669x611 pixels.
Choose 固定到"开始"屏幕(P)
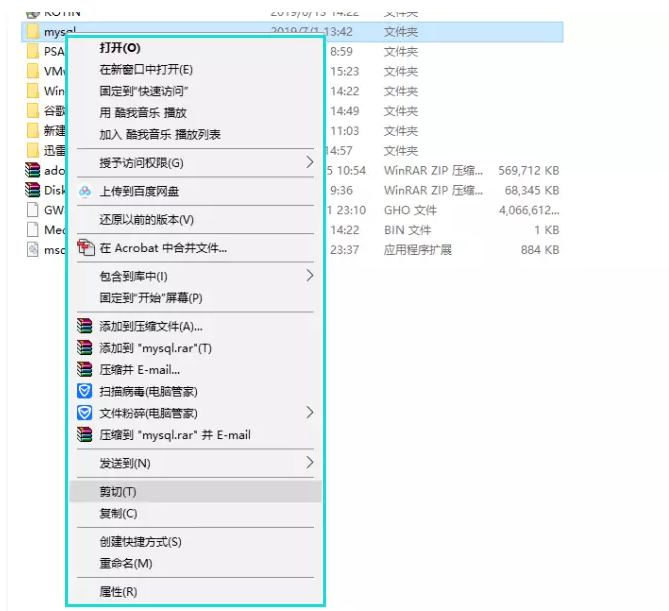151,298
